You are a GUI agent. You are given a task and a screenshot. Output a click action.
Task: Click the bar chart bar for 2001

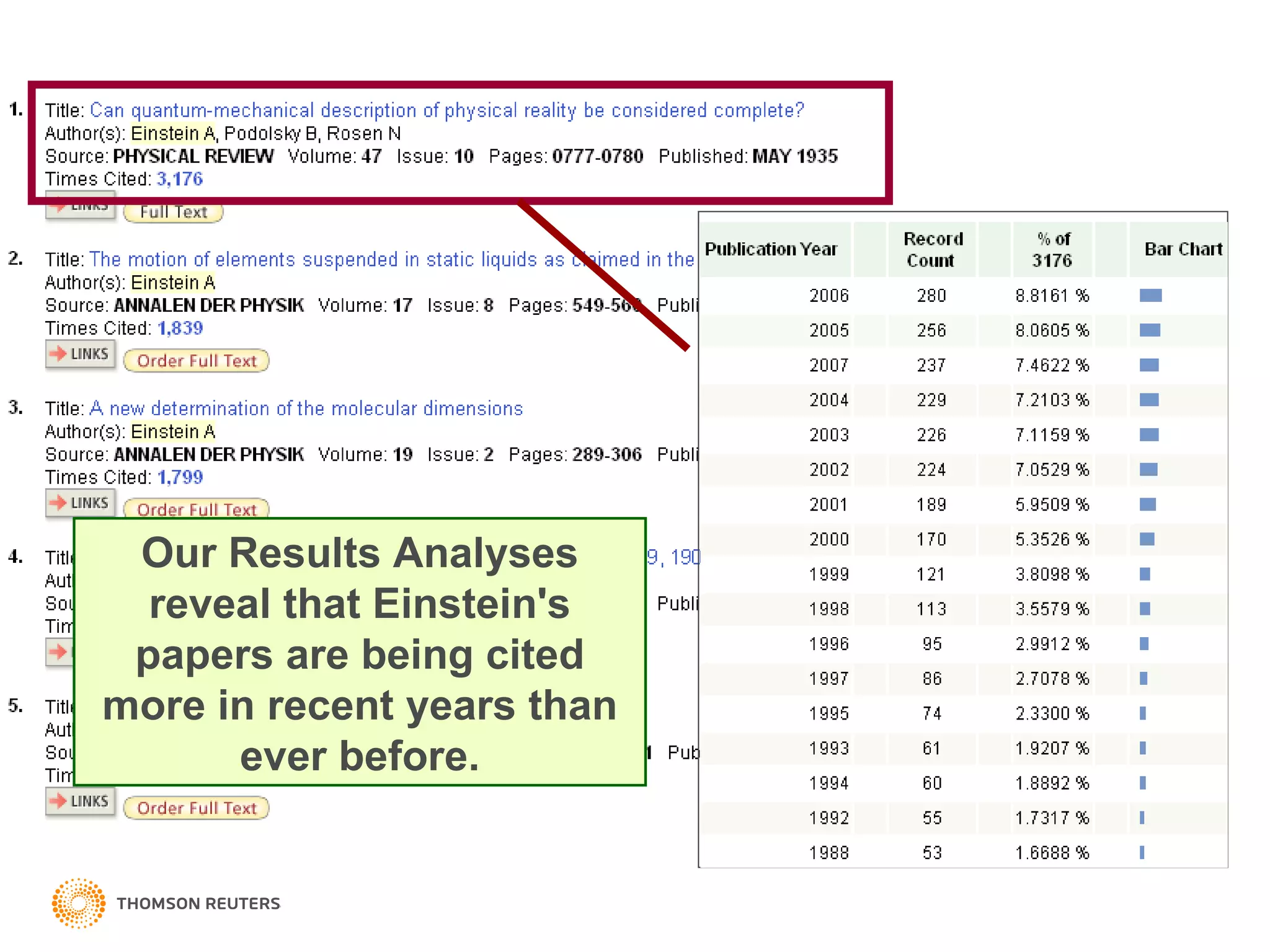[x=1148, y=505]
